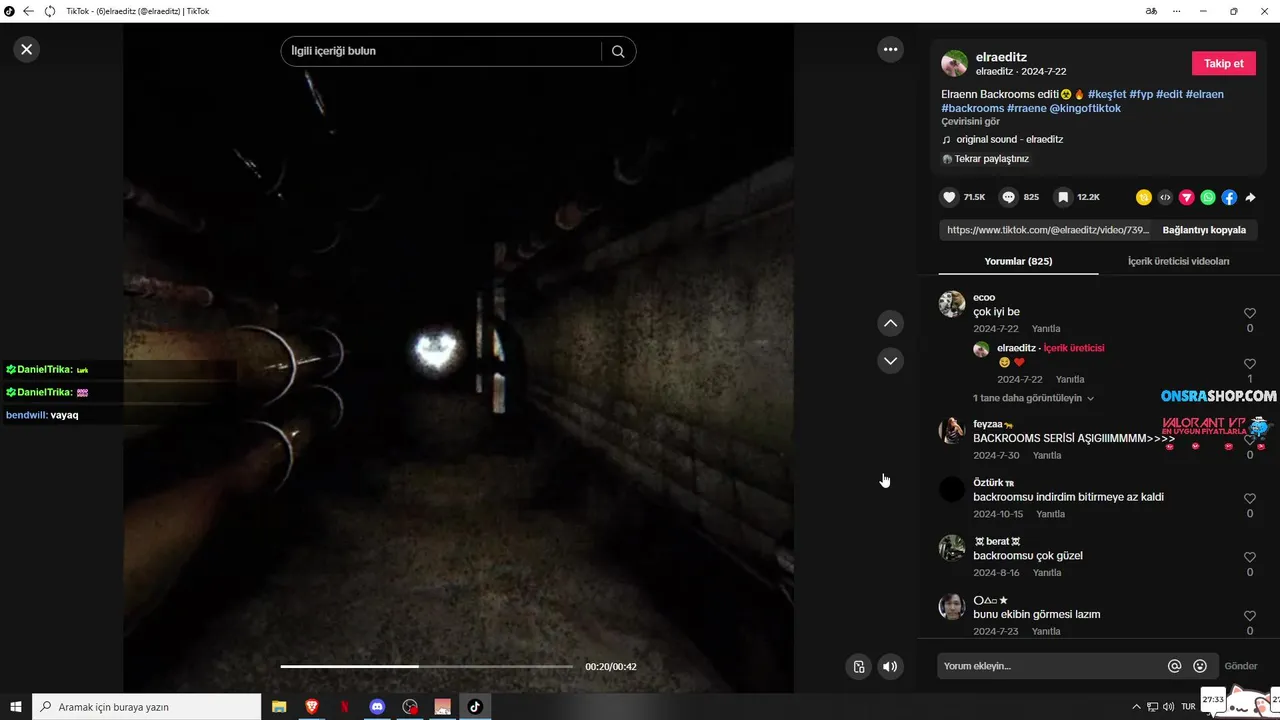The image size is (1280, 720).
Task: Click the video URL text field
Action: (1047, 230)
